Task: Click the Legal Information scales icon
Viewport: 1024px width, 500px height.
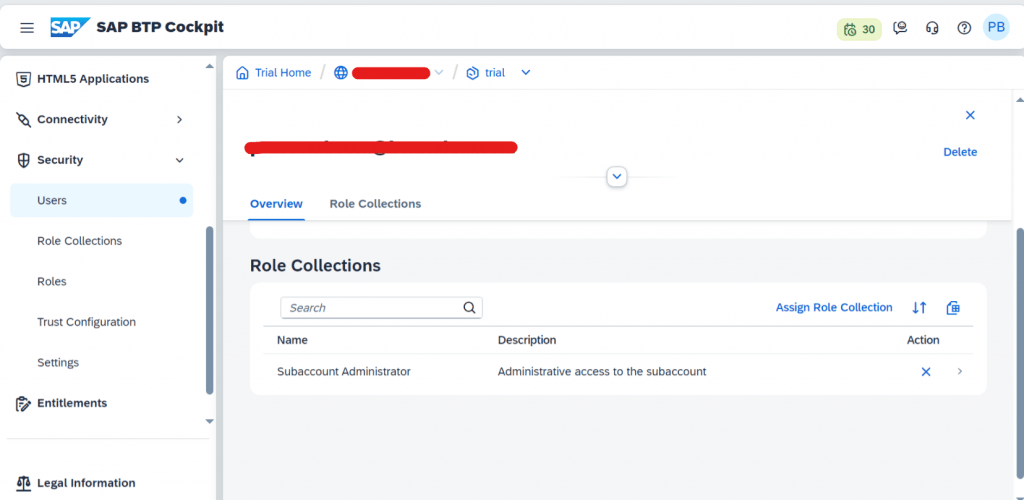Action: click(24, 483)
